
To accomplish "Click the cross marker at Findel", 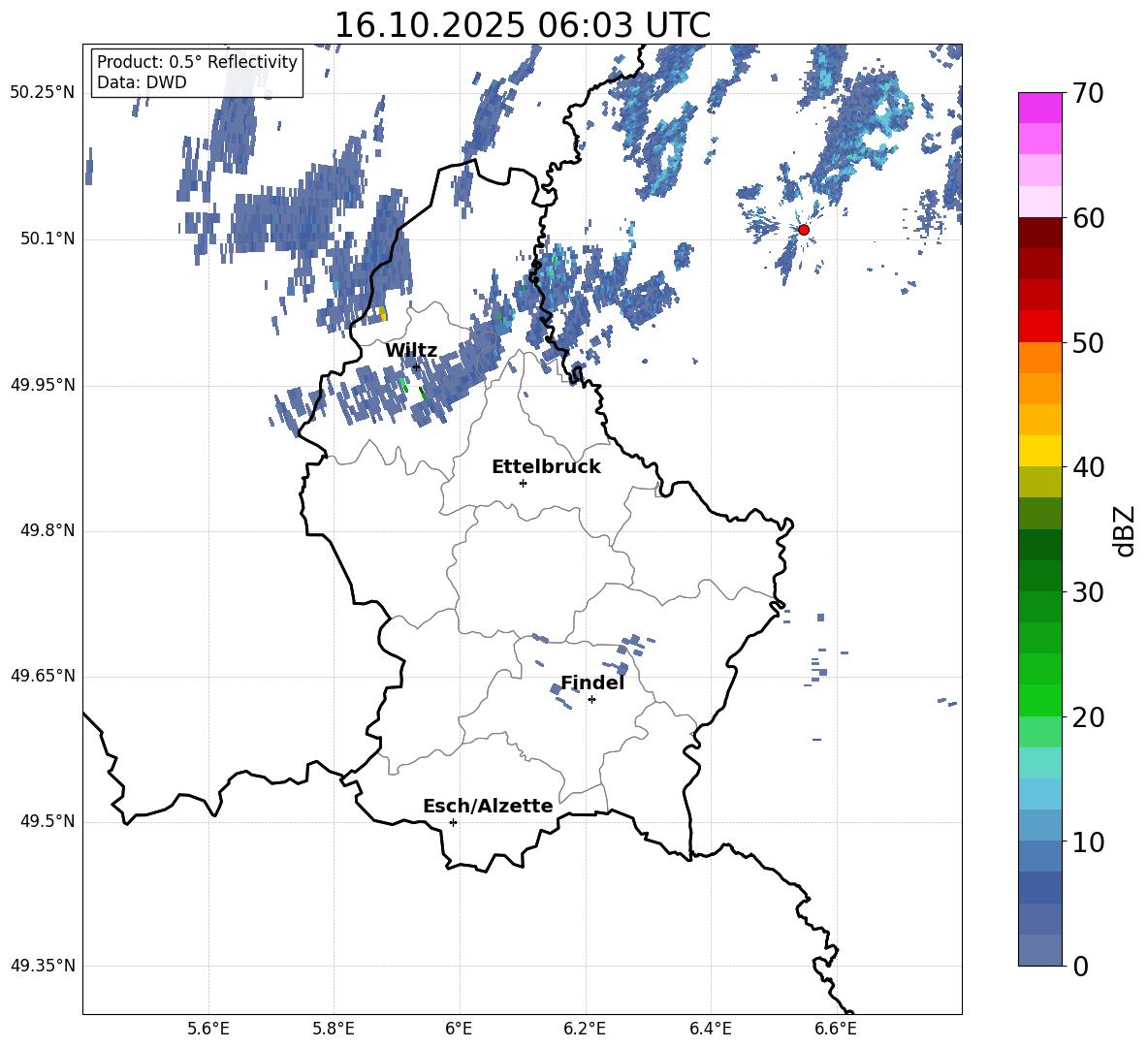I will pyautogui.click(x=591, y=700).
